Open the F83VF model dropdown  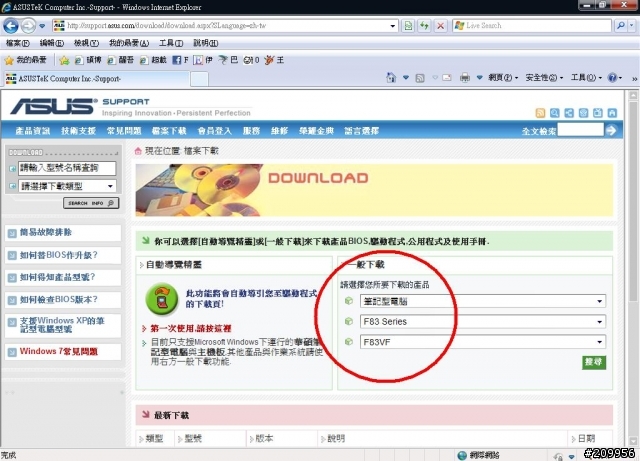coord(483,342)
